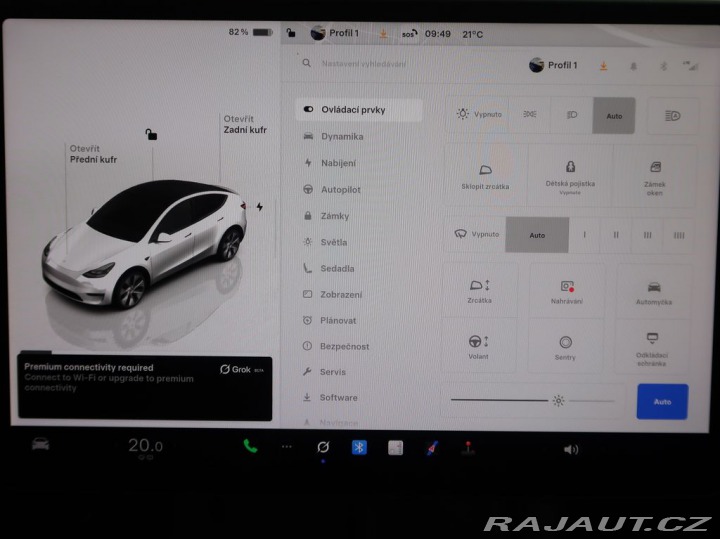Open Bluetooth app in bottom bar
Screen dimensions: 720x539
pos(359,447)
